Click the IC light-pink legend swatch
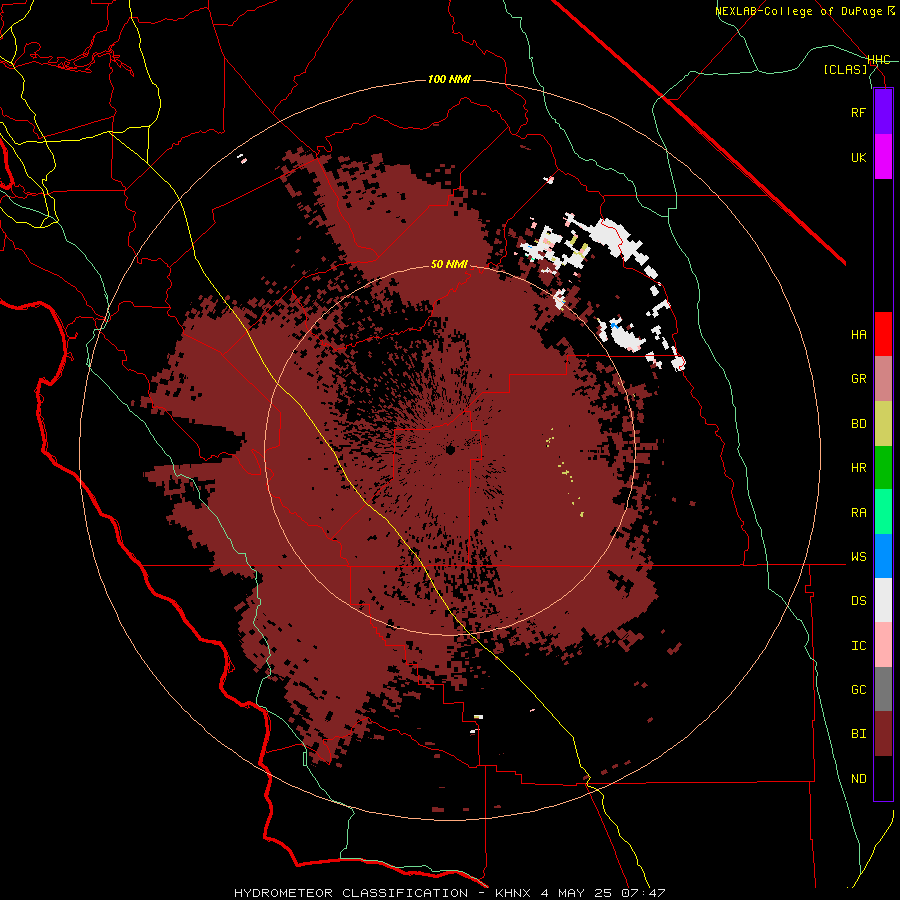900x900 pixels. point(883,645)
